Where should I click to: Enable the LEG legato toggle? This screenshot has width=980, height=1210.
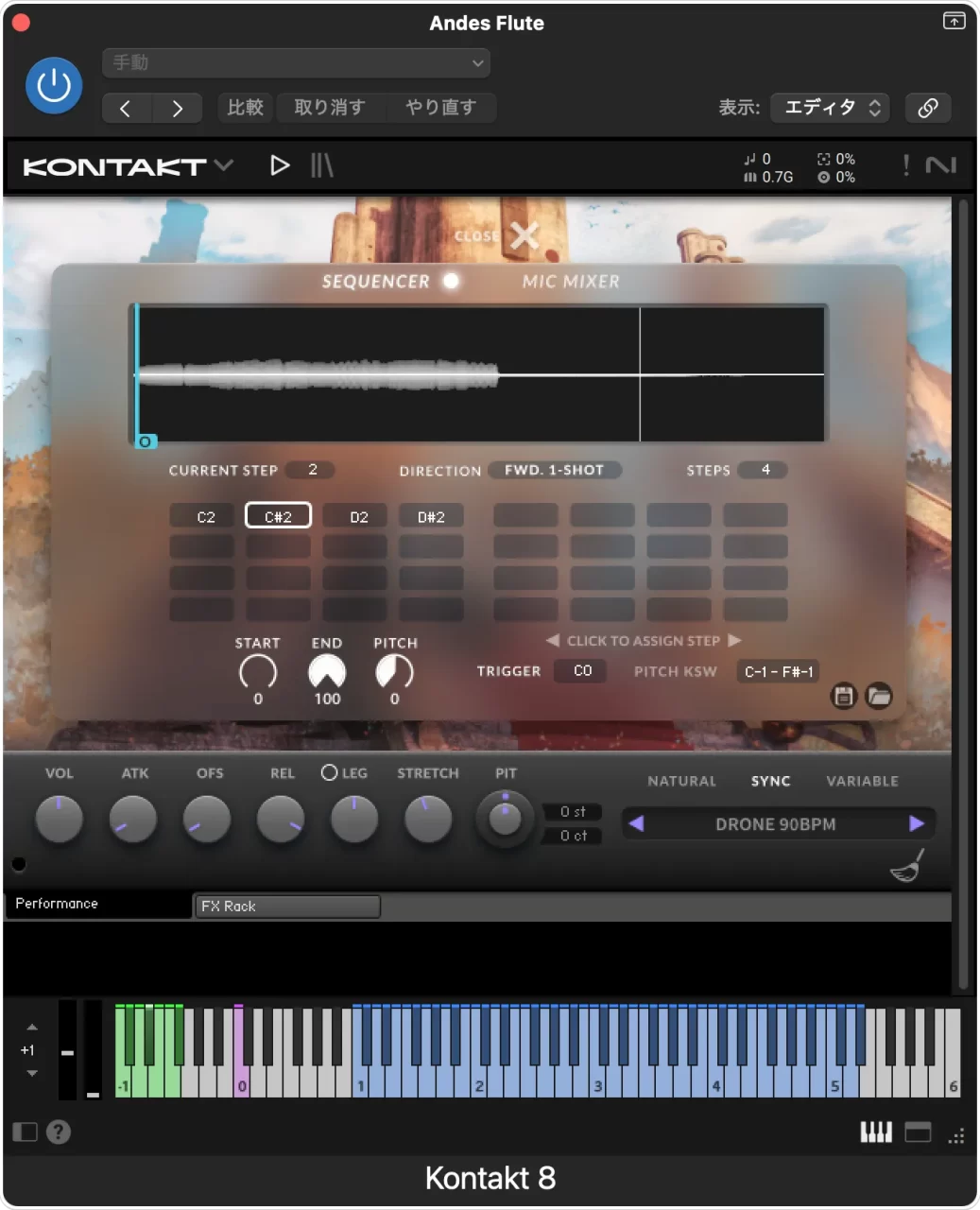pos(329,772)
